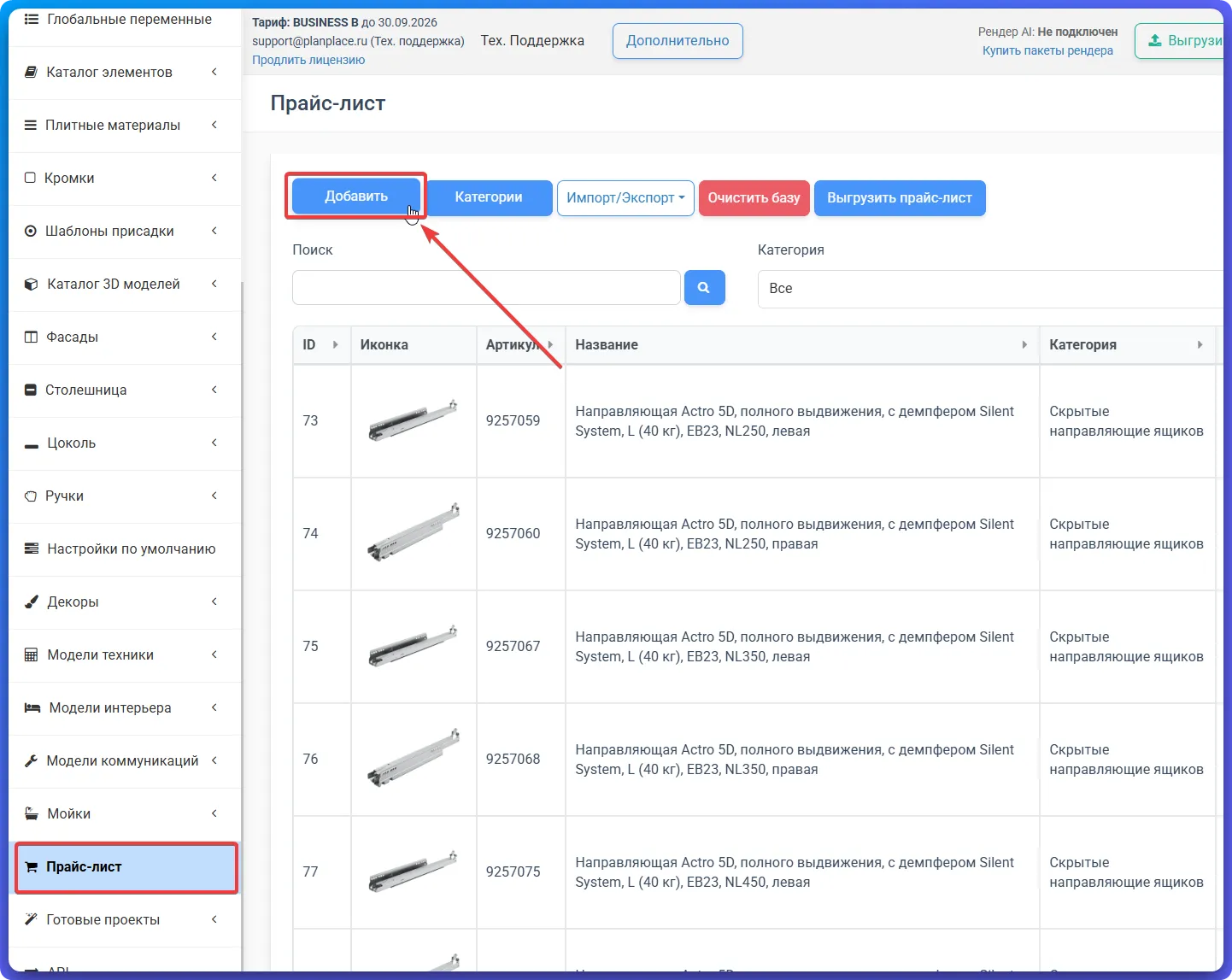Click the Добавить button

click(x=356, y=196)
